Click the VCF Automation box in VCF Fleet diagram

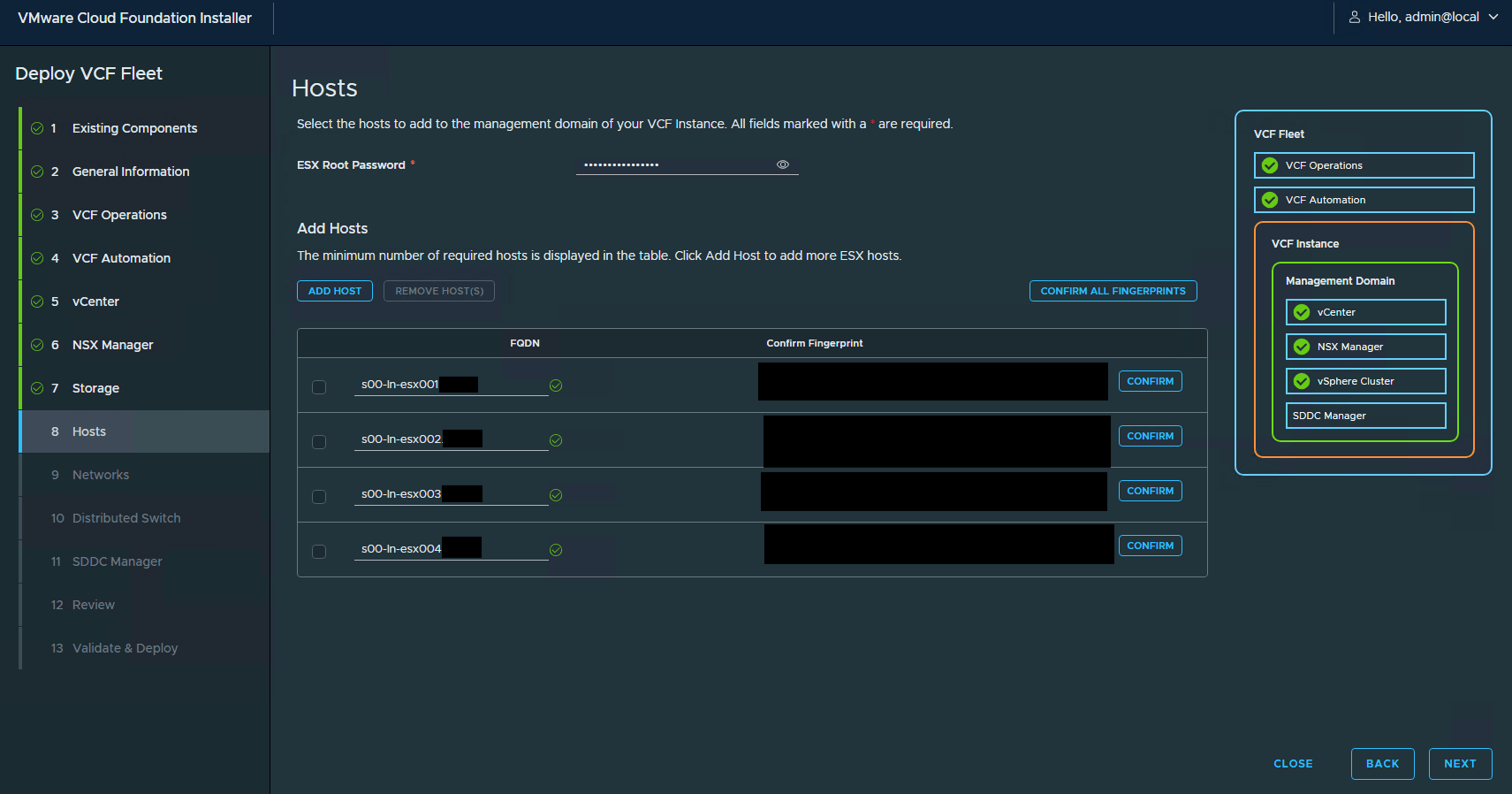click(1364, 200)
